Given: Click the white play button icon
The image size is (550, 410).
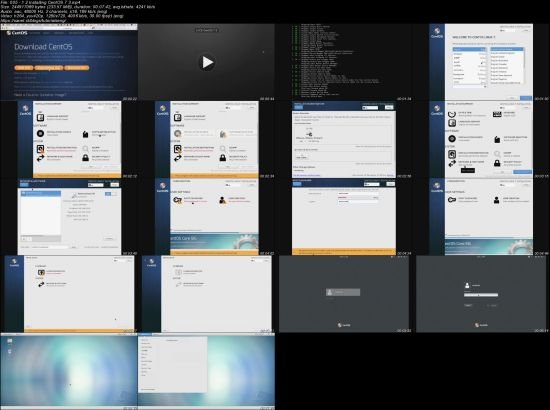Looking at the screenshot, I should click(x=207, y=63).
